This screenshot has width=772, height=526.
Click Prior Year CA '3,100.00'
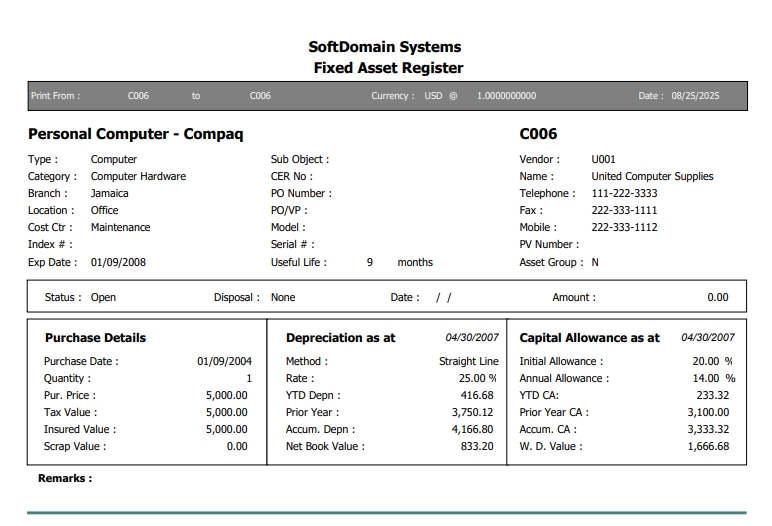(708, 412)
